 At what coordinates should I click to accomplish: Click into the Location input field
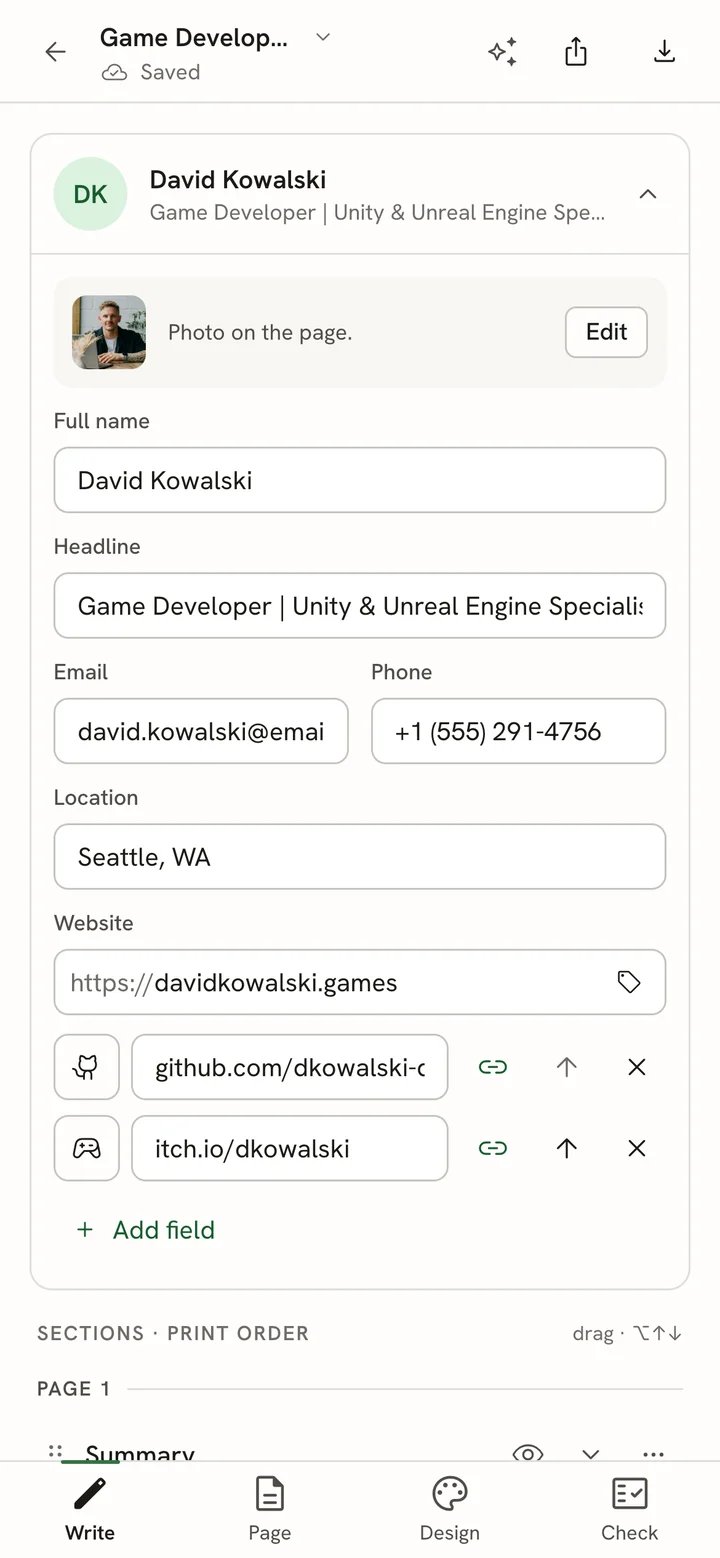(360, 857)
